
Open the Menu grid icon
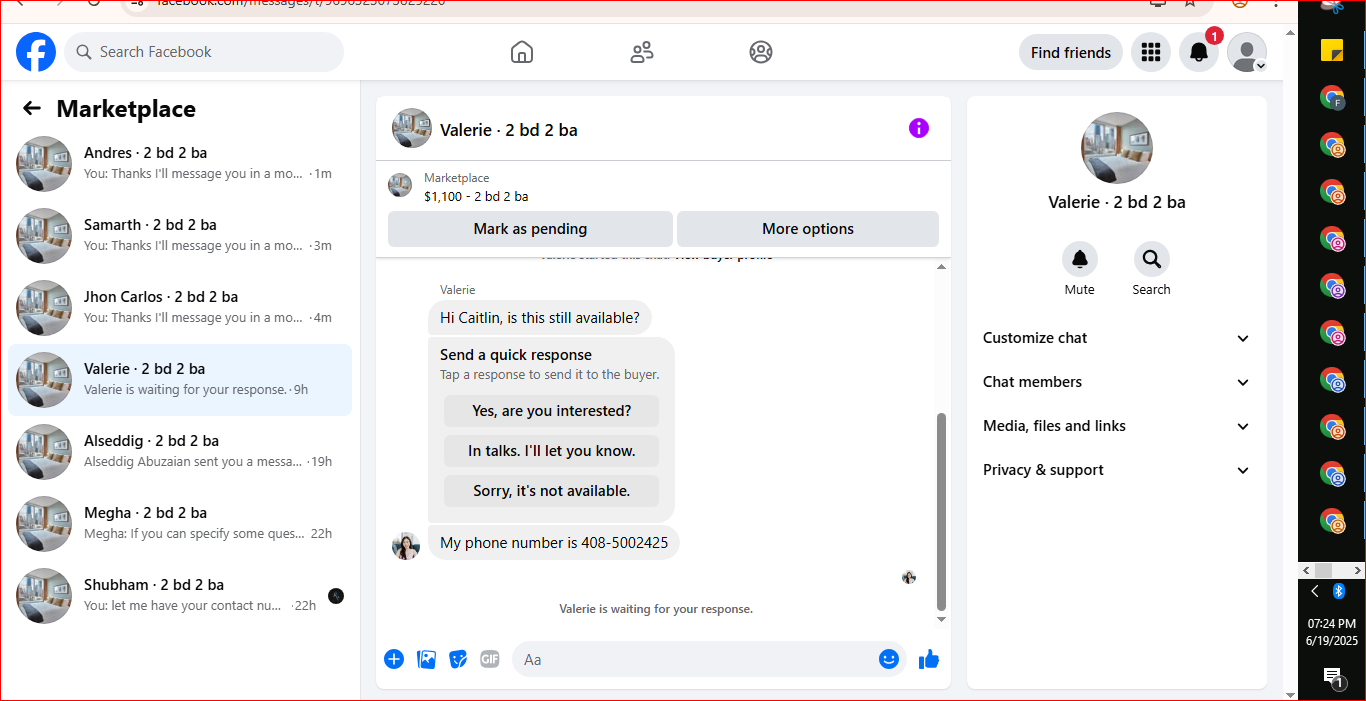point(1151,52)
